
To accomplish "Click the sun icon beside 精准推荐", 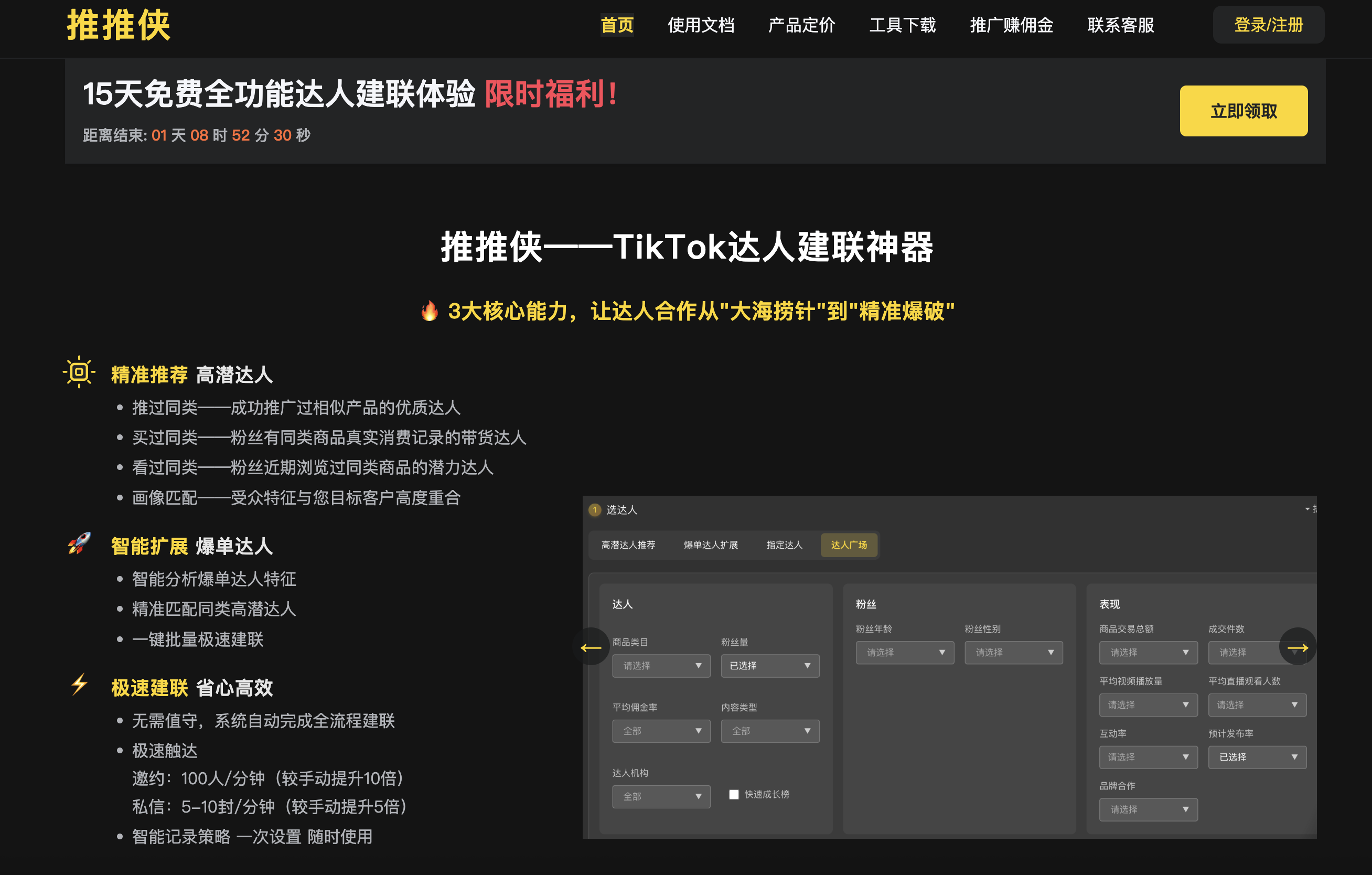I will 79,373.
